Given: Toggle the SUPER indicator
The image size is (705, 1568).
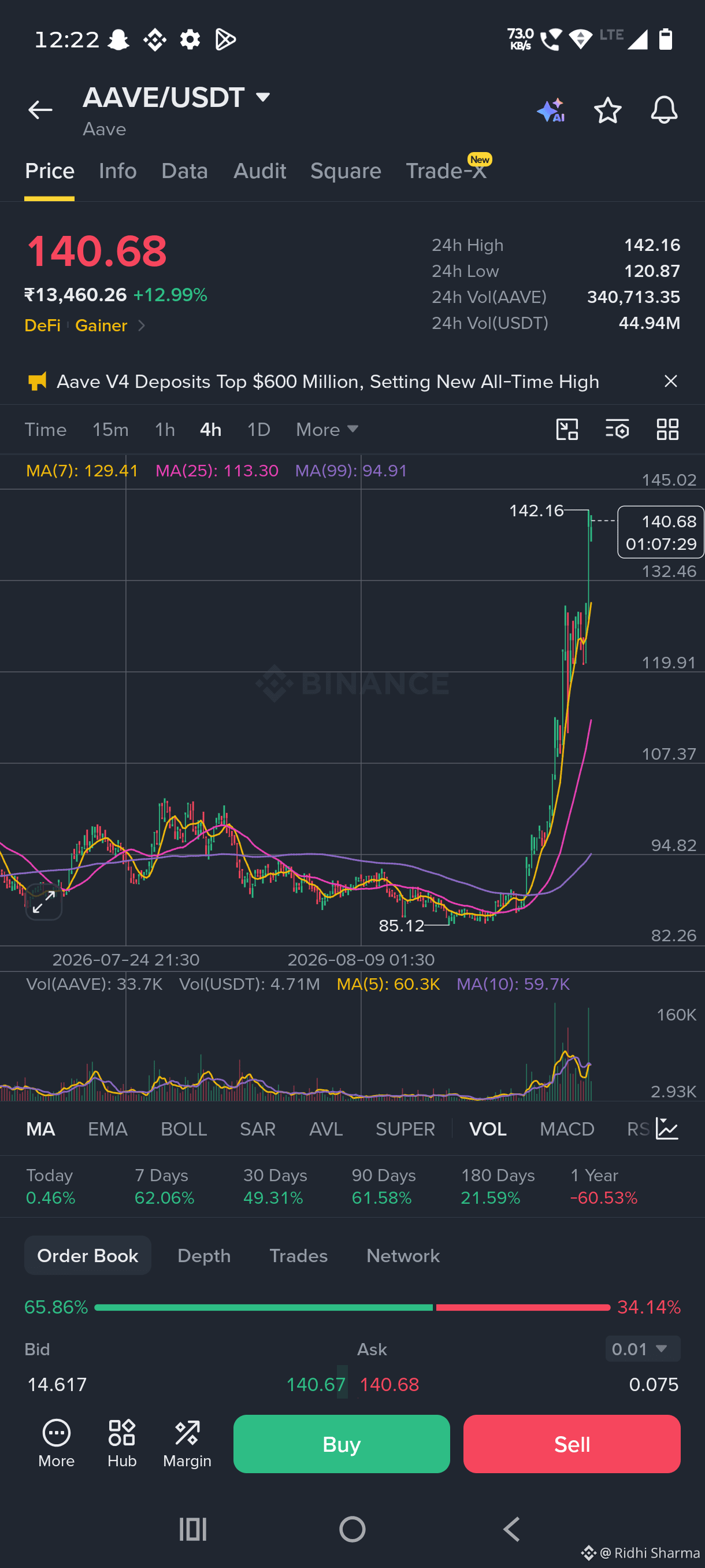Looking at the screenshot, I should pyautogui.click(x=405, y=1129).
